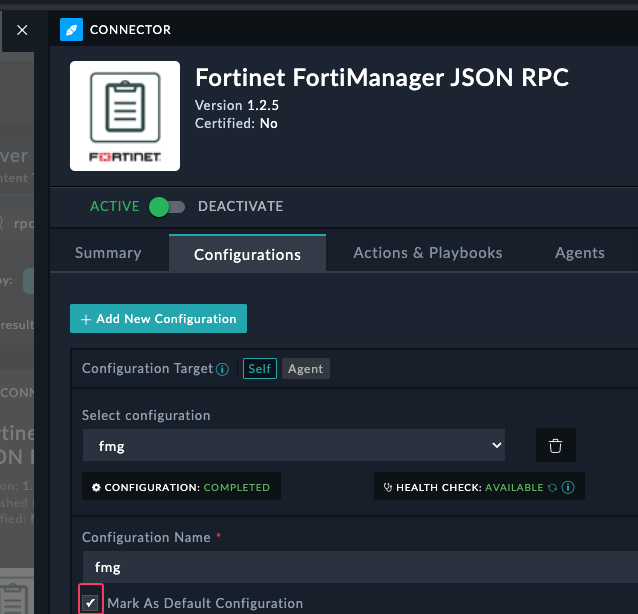Delete the fmg configuration via trash icon
638x614 pixels.
[556, 446]
